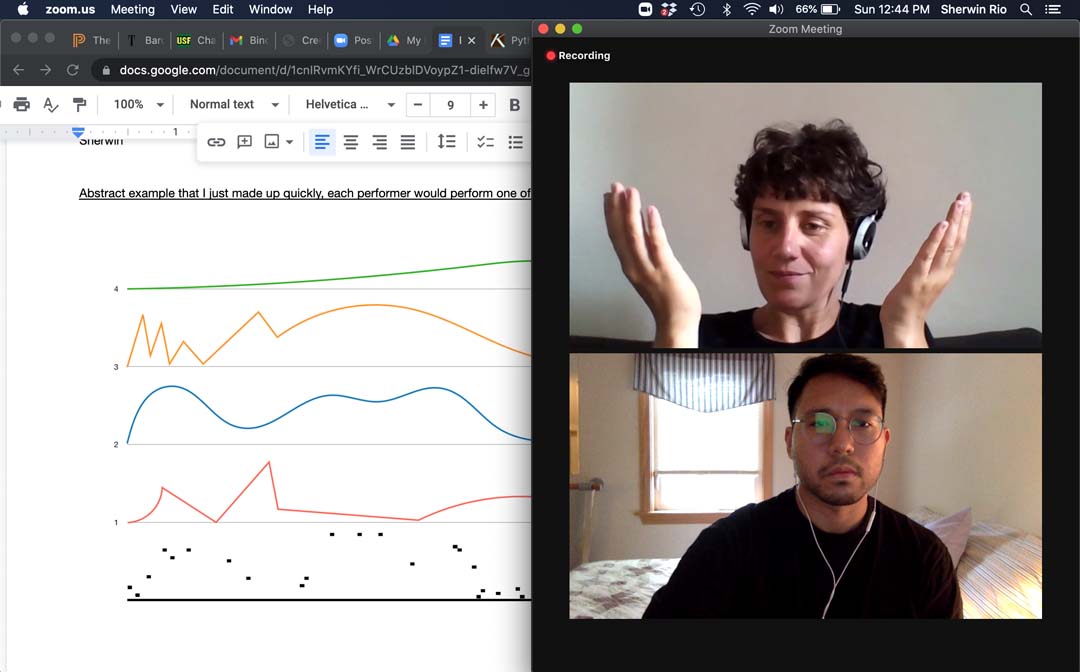Toggle bold formatting
The width and height of the screenshot is (1080, 672).
[x=515, y=105]
